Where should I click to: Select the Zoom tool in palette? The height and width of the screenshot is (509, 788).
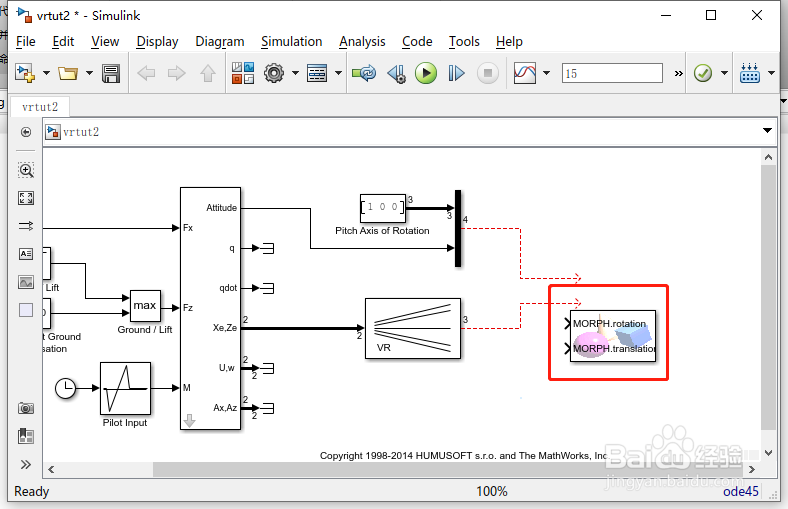pyautogui.click(x=26, y=170)
